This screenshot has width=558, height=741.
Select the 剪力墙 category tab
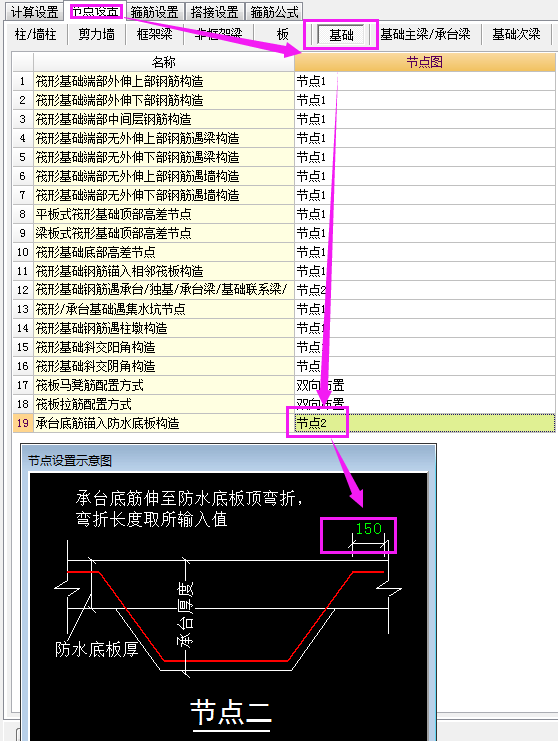(x=96, y=34)
